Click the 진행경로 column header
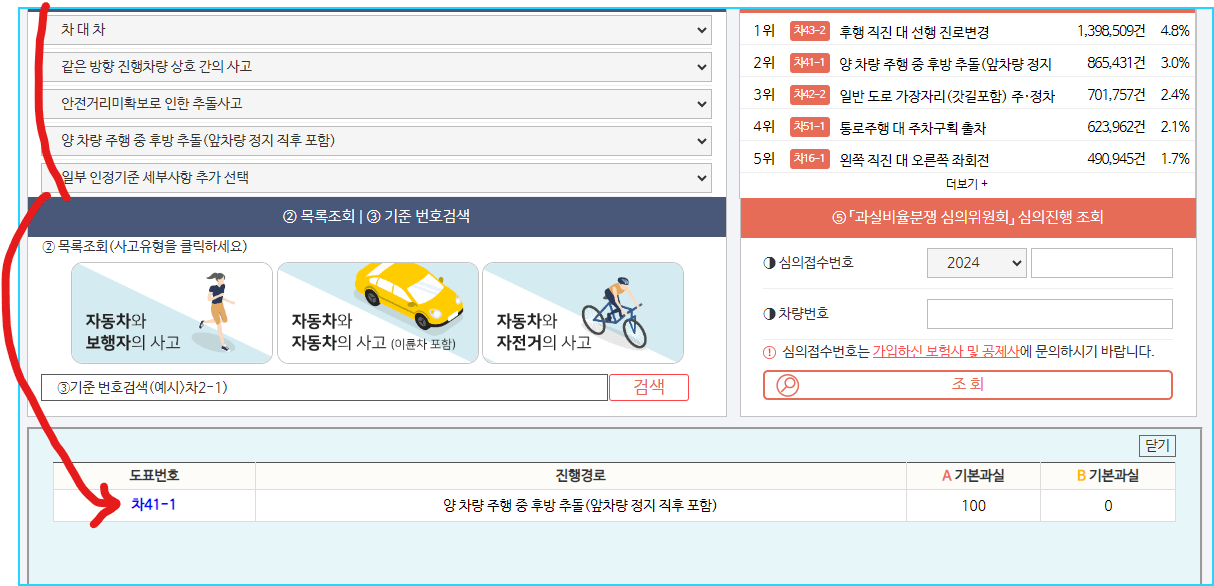The width and height of the screenshot is (1214, 586). click(580, 476)
